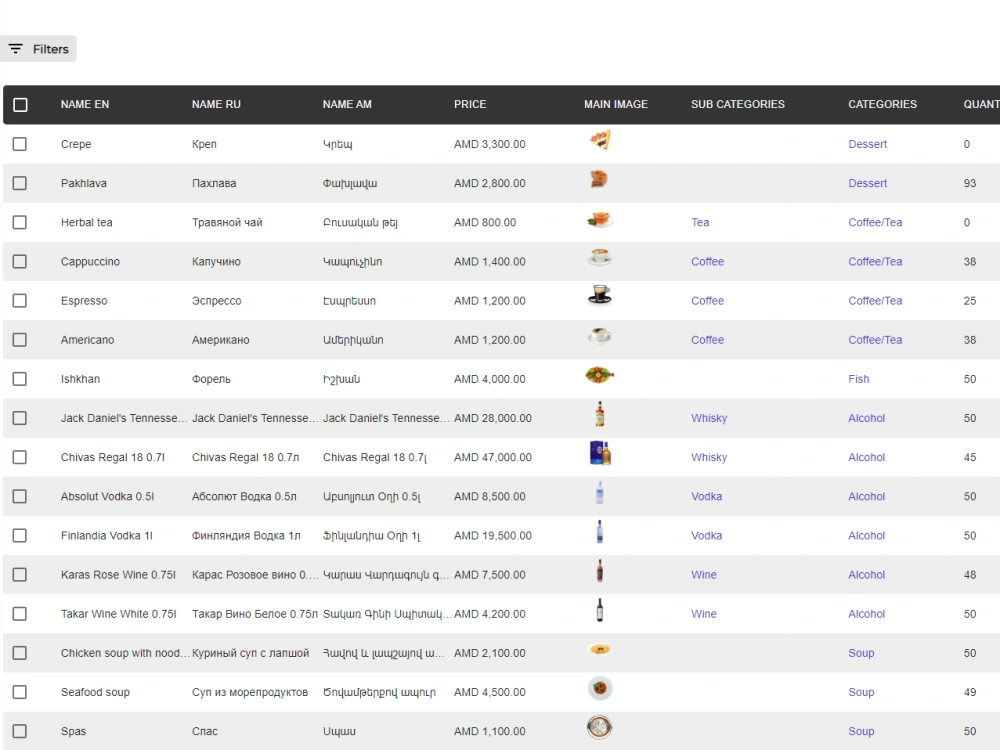The image size is (1000, 750).
Task: Open Soup category link for Seafood soup
Action: click(861, 692)
